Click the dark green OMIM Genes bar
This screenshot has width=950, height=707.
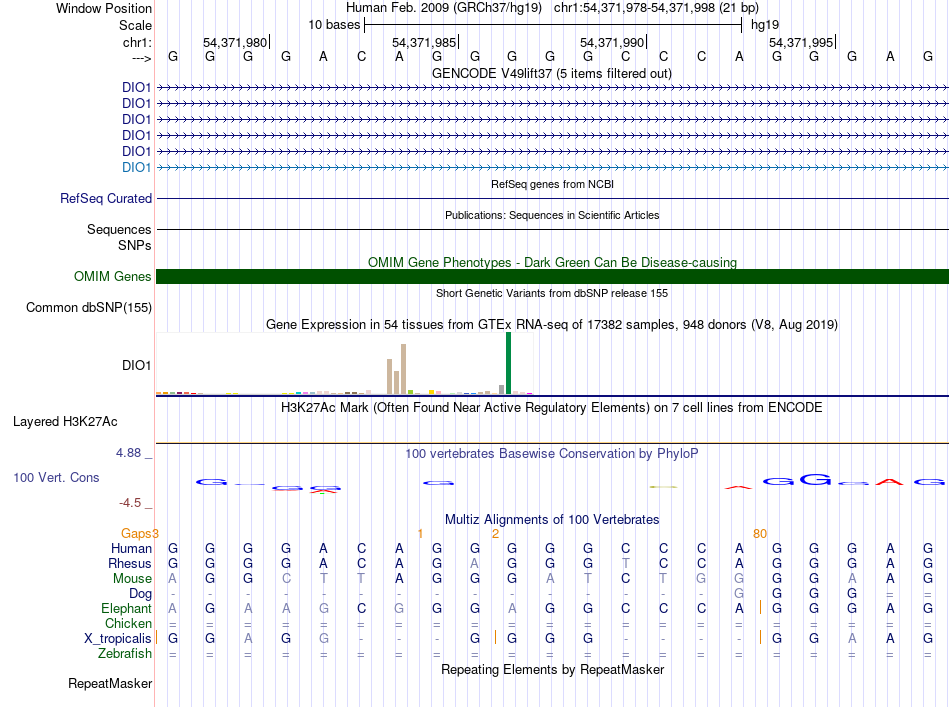click(x=552, y=277)
